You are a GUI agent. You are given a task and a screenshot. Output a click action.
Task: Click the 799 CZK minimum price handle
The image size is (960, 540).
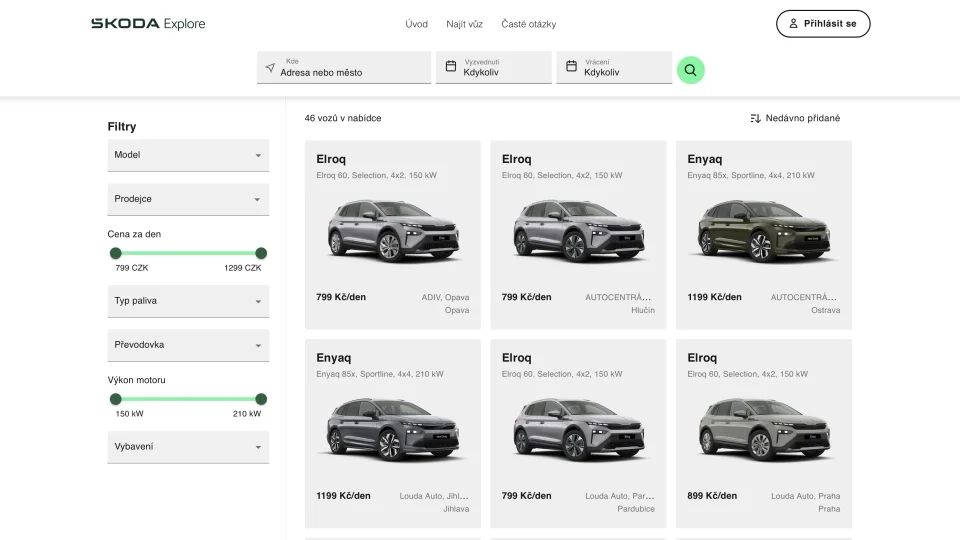116,253
